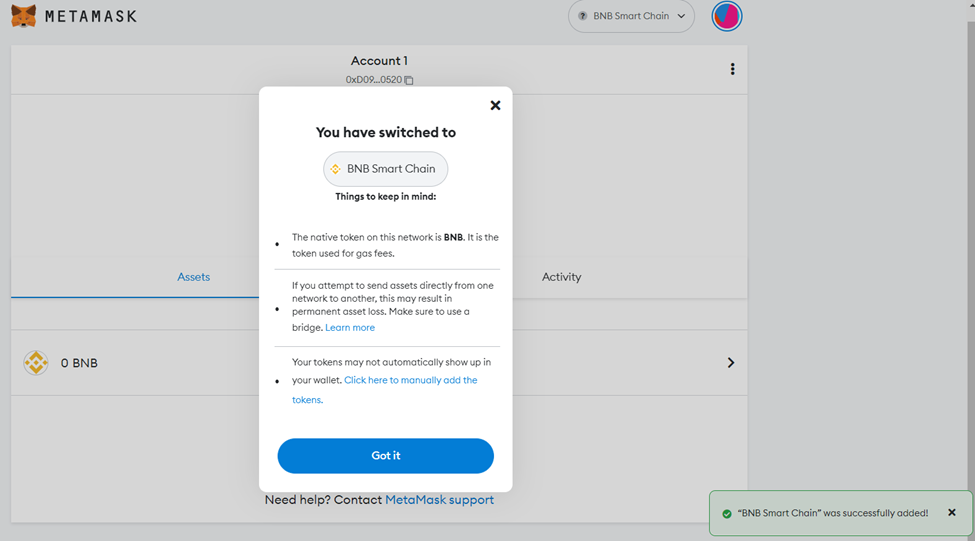The image size is (975, 541).
Task: Click the BNB Smart Chain pill in popup
Action: (x=385, y=169)
